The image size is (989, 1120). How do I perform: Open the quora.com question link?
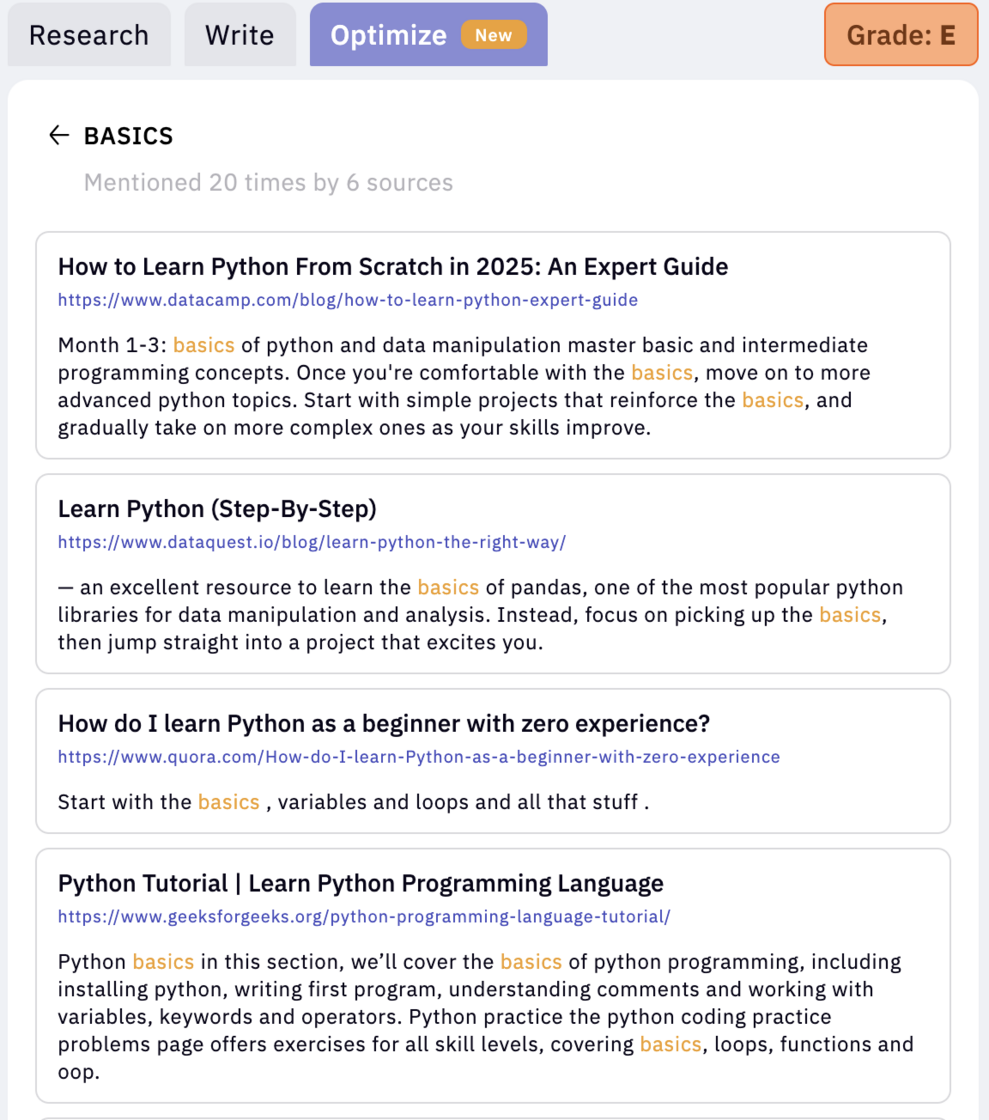[419, 756]
